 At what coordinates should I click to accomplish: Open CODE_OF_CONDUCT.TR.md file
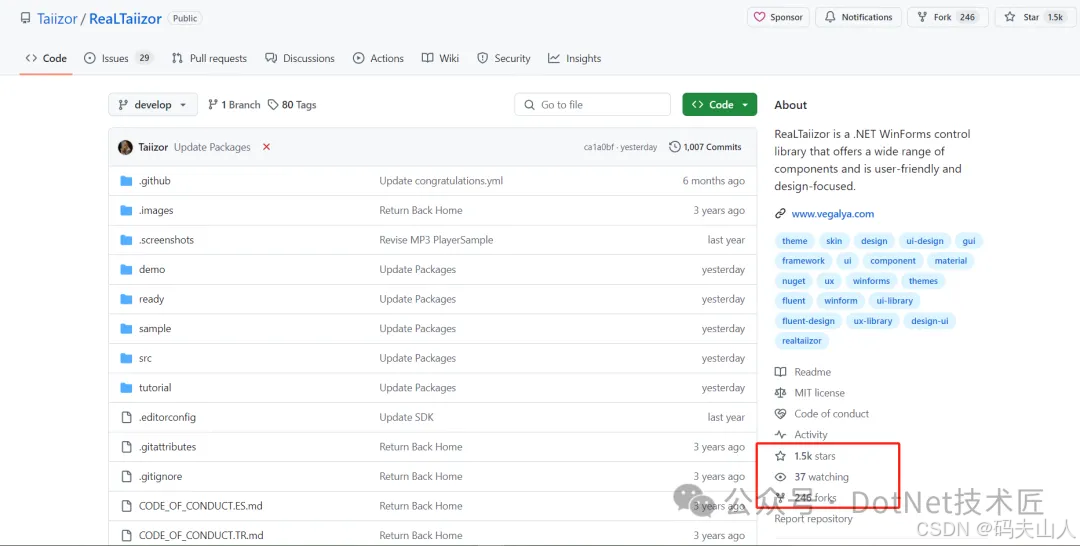click(x=200, y=536)
